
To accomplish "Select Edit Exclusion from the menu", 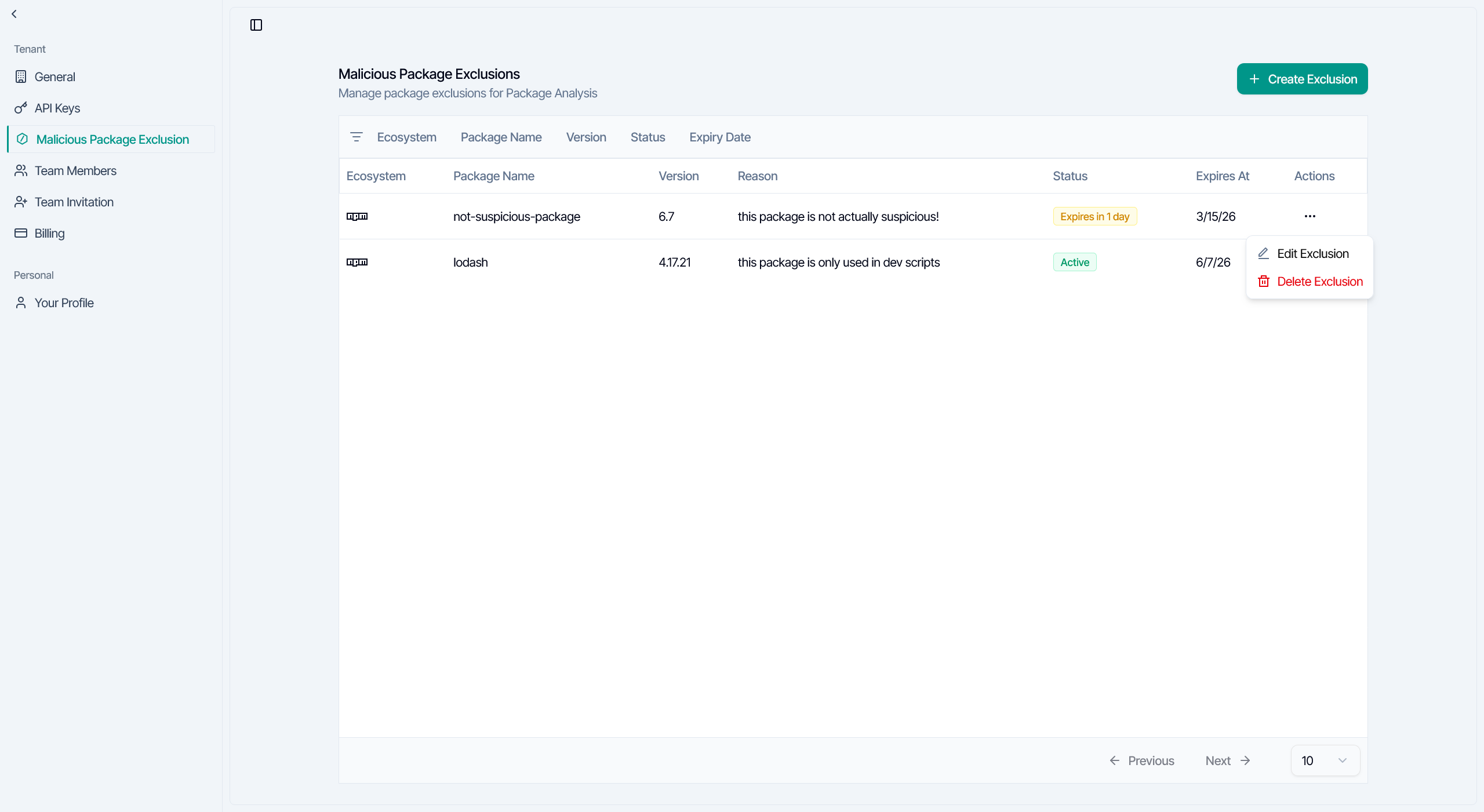I will tap(1313, 253).
